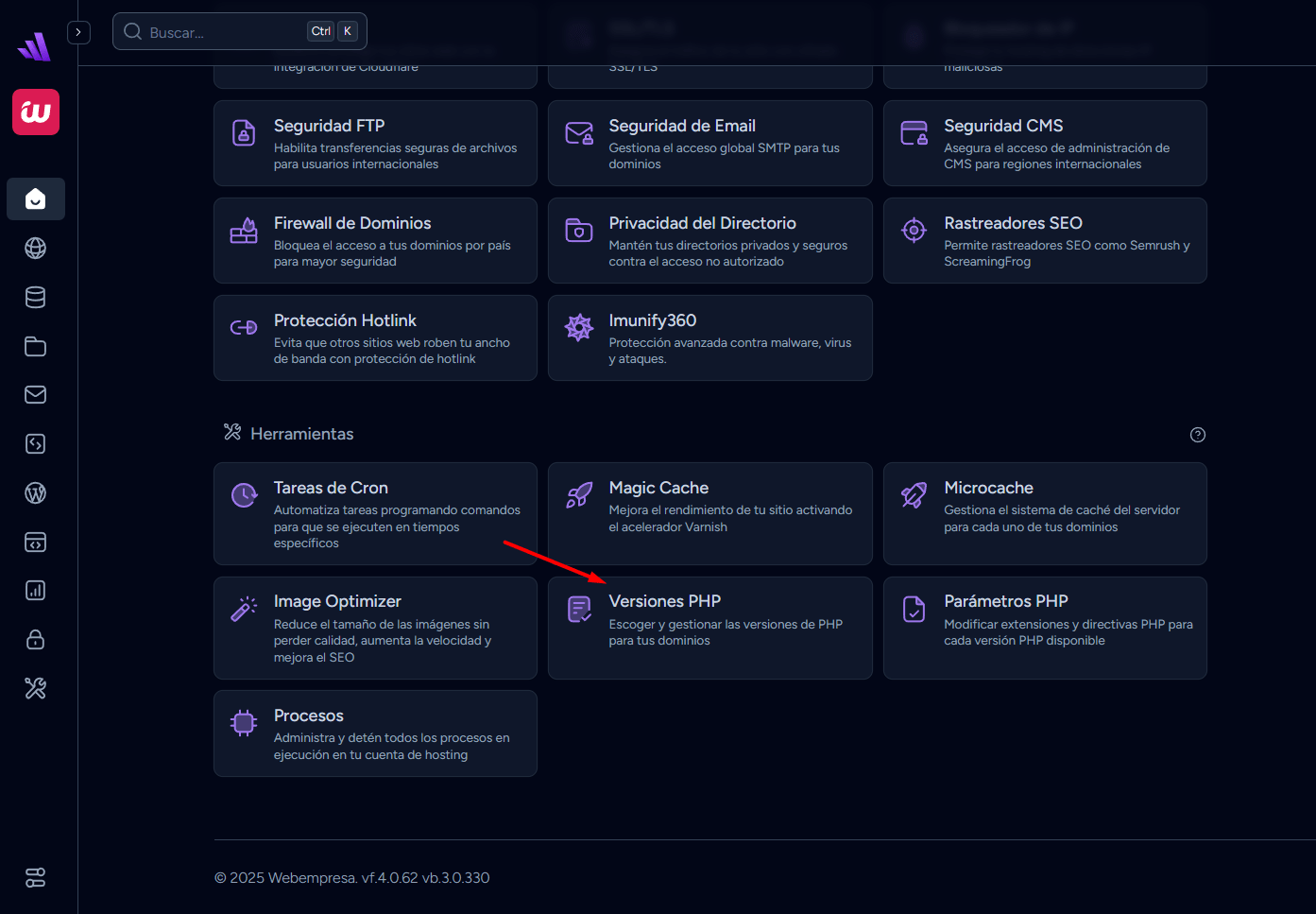This screenshot has width=1316, height=914.
Task: Open the Firewall de Dominios title
Action: pos(352,223)
